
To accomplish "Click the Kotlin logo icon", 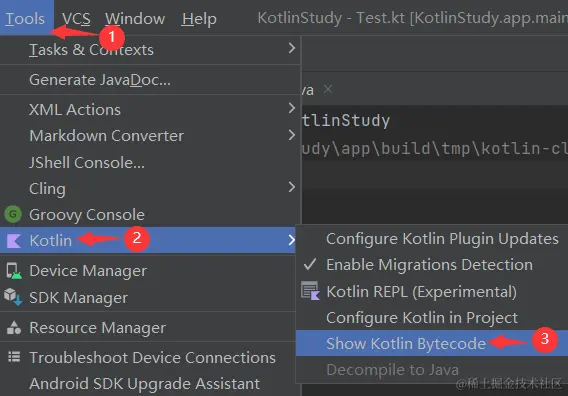I will point(14,241).
